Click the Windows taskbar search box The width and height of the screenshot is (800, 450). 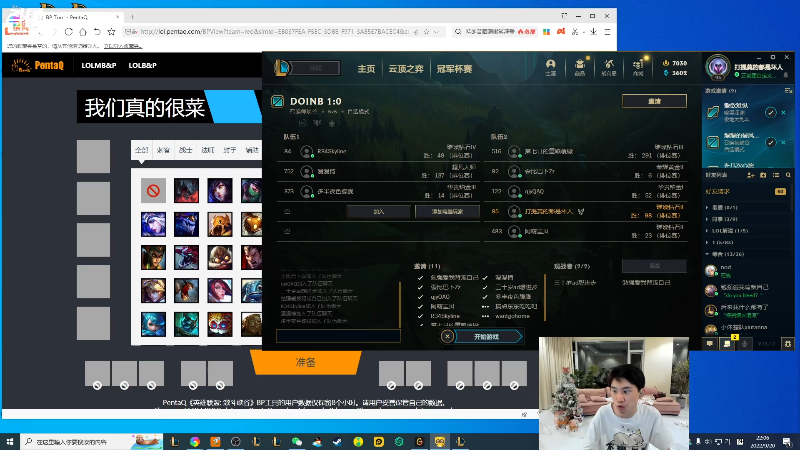91,441
